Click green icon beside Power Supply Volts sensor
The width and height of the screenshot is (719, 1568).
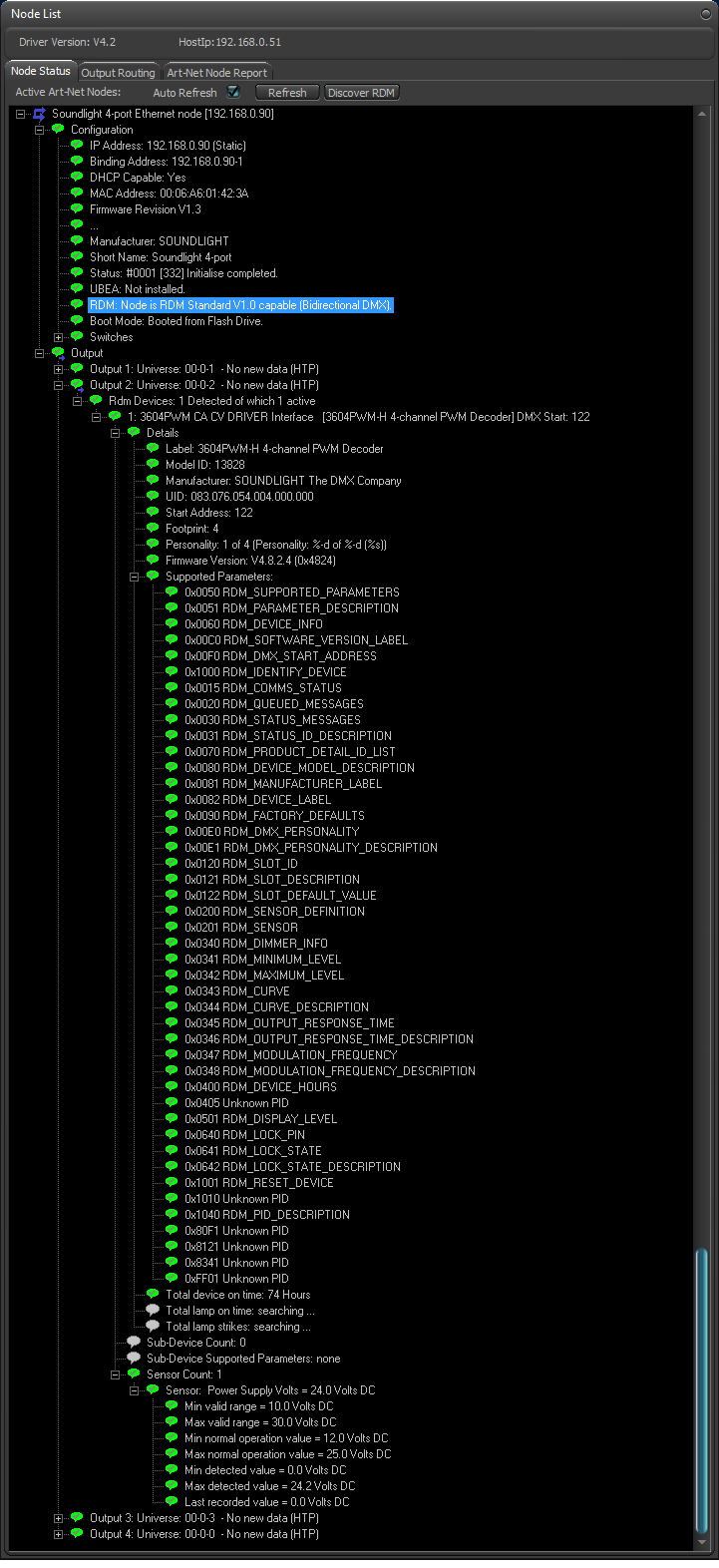pyautogui.click(x=153, y=1390)
